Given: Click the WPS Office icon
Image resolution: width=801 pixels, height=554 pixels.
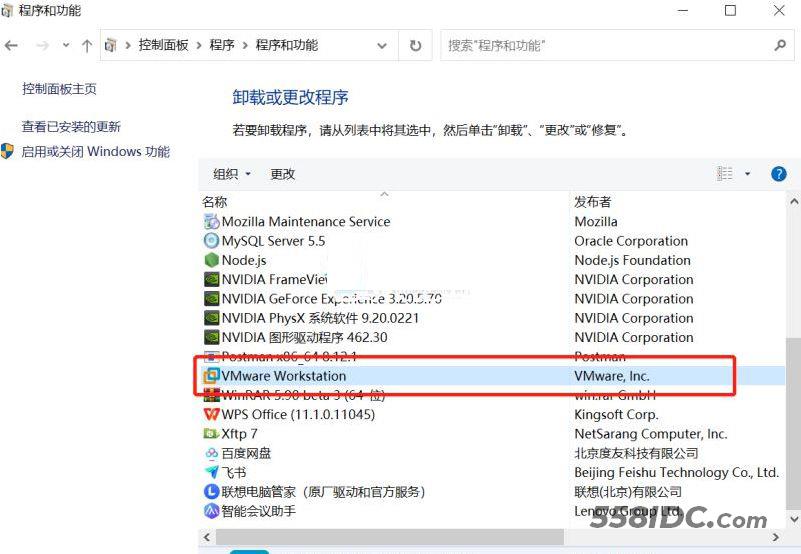Looking at the screenshot, I should (x=211, y=414).
